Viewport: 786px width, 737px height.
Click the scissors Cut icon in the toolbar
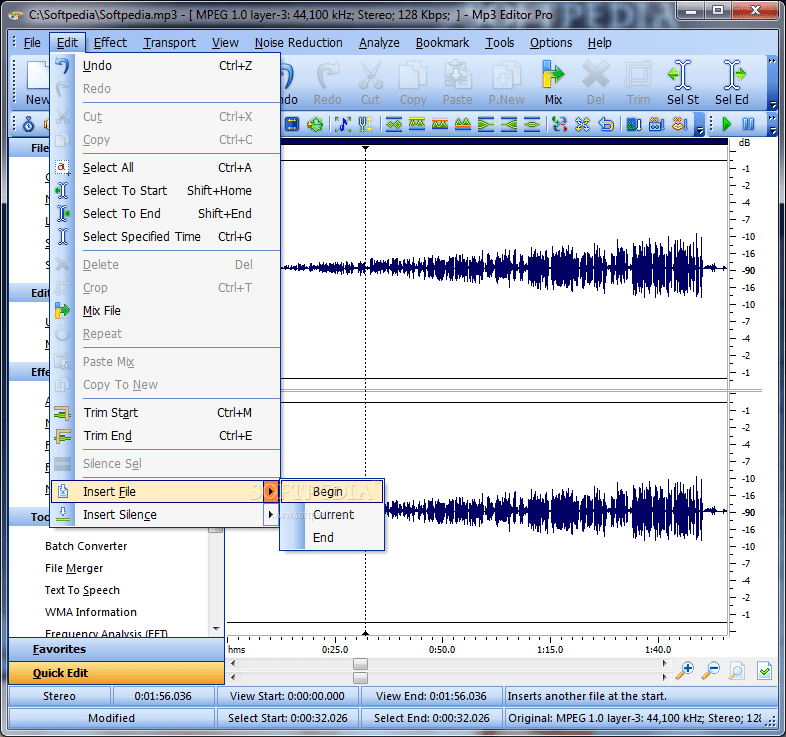point(370,82)
